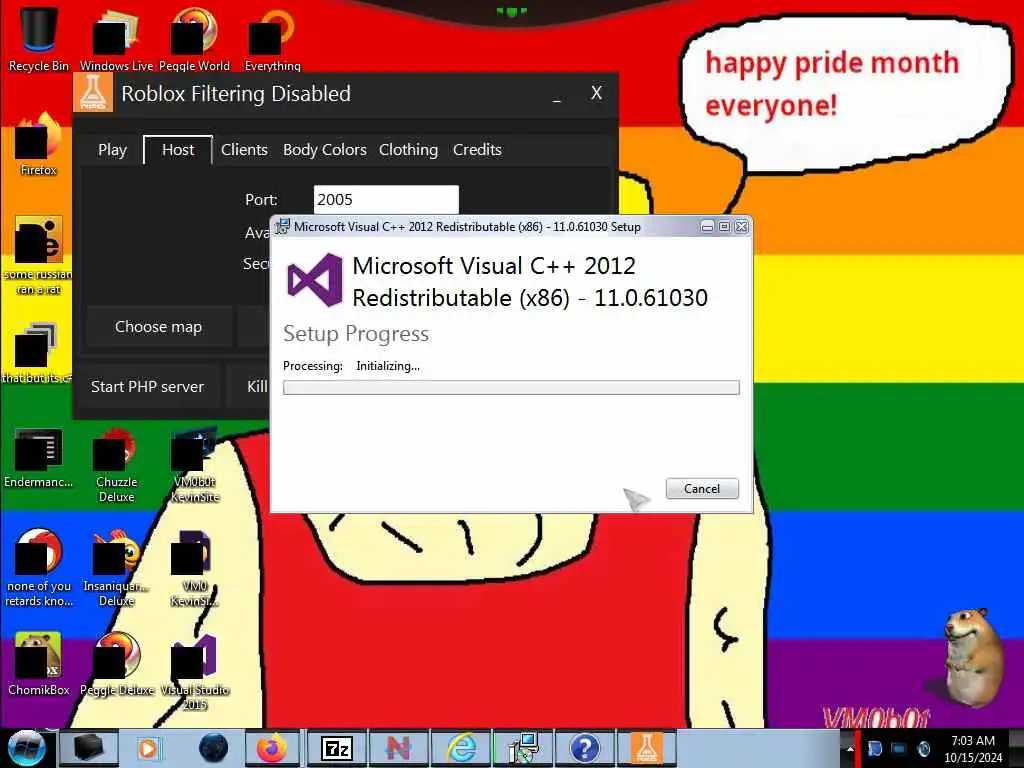Click the black box taskbar icon
1024x768 pixels.
[88, 748]
